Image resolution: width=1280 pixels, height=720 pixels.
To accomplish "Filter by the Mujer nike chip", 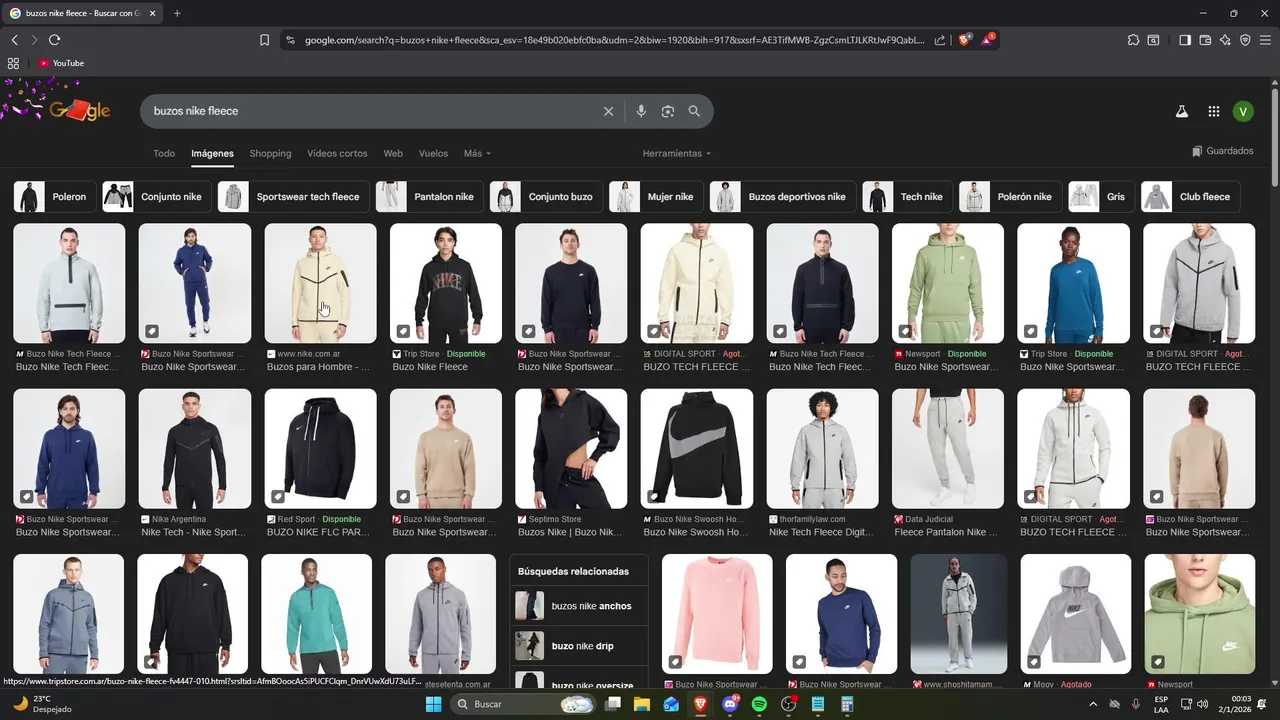I will (656, 197).
